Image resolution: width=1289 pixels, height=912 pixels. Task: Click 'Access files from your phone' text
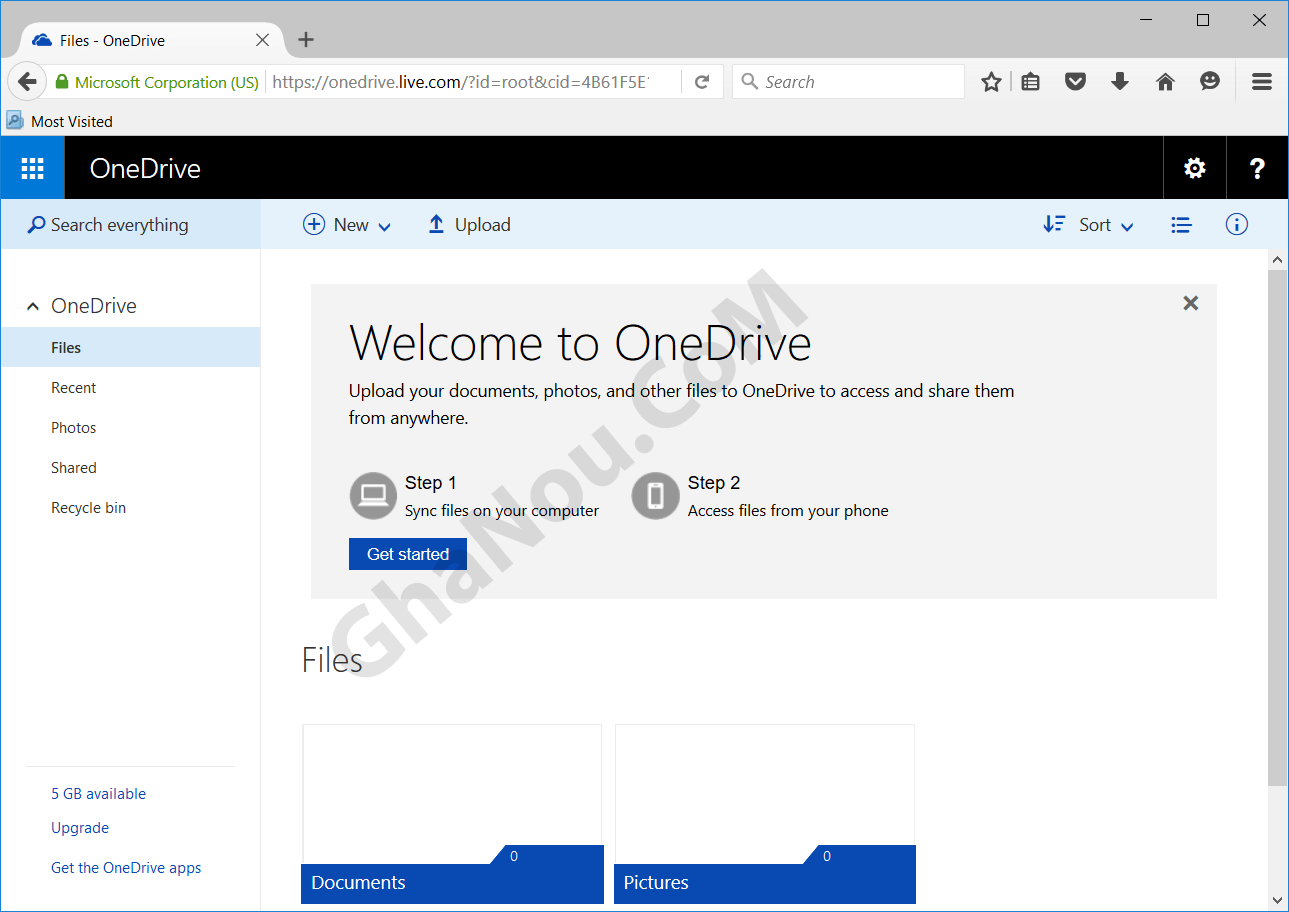coord(788,510)
